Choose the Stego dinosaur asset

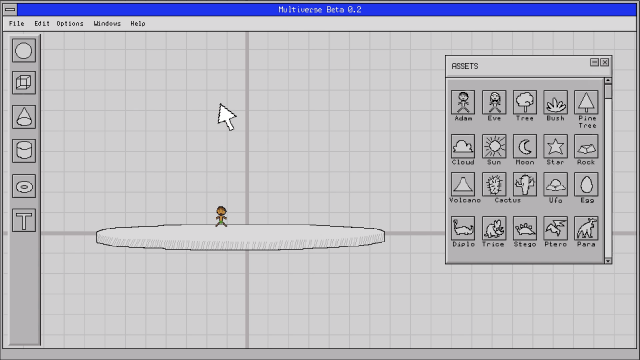(525, 228)
